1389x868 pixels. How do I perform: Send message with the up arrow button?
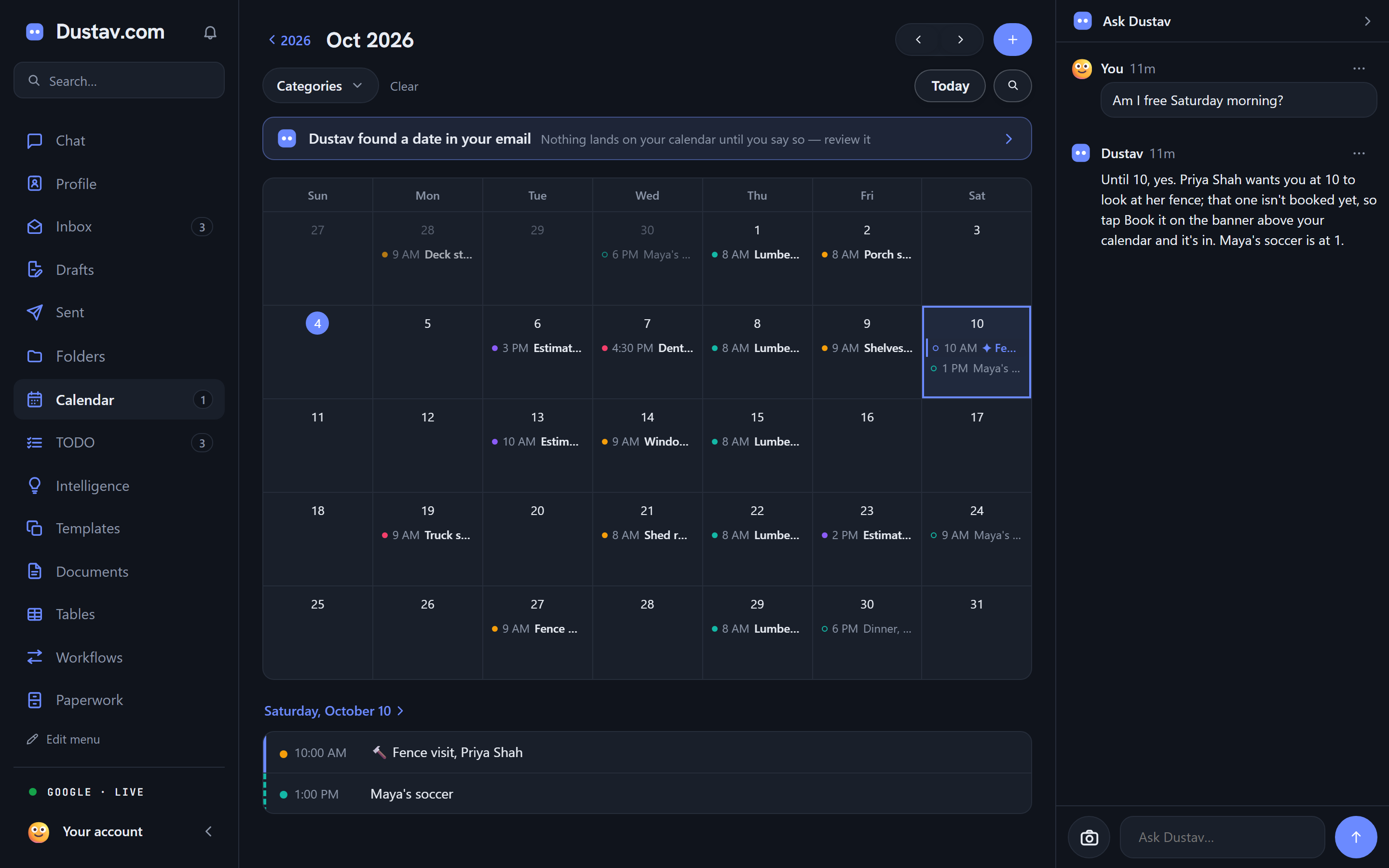[x=1356, y=837]
